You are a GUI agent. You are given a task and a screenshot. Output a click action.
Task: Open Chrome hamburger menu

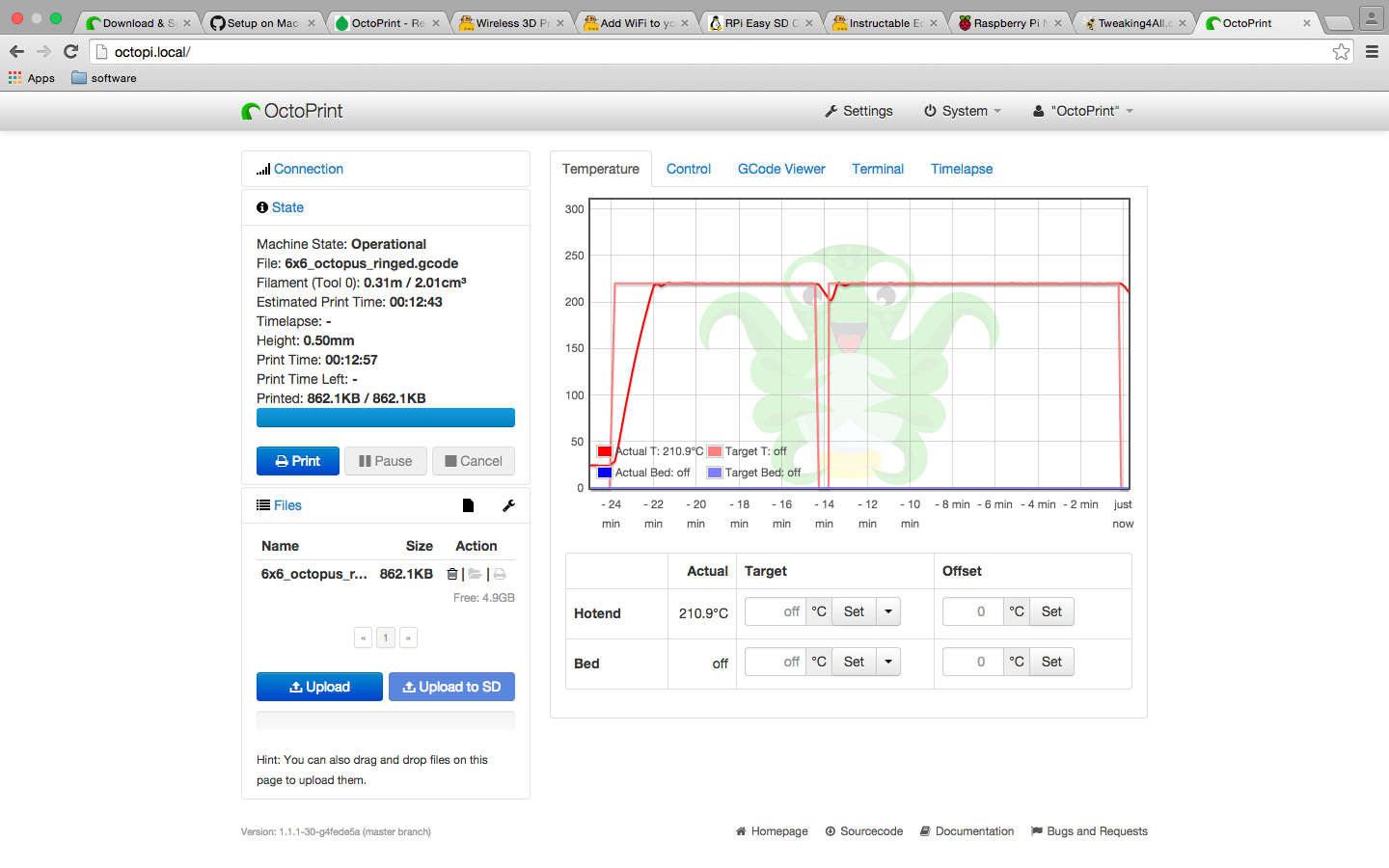pyautogui.click(x=1372, y=52)
